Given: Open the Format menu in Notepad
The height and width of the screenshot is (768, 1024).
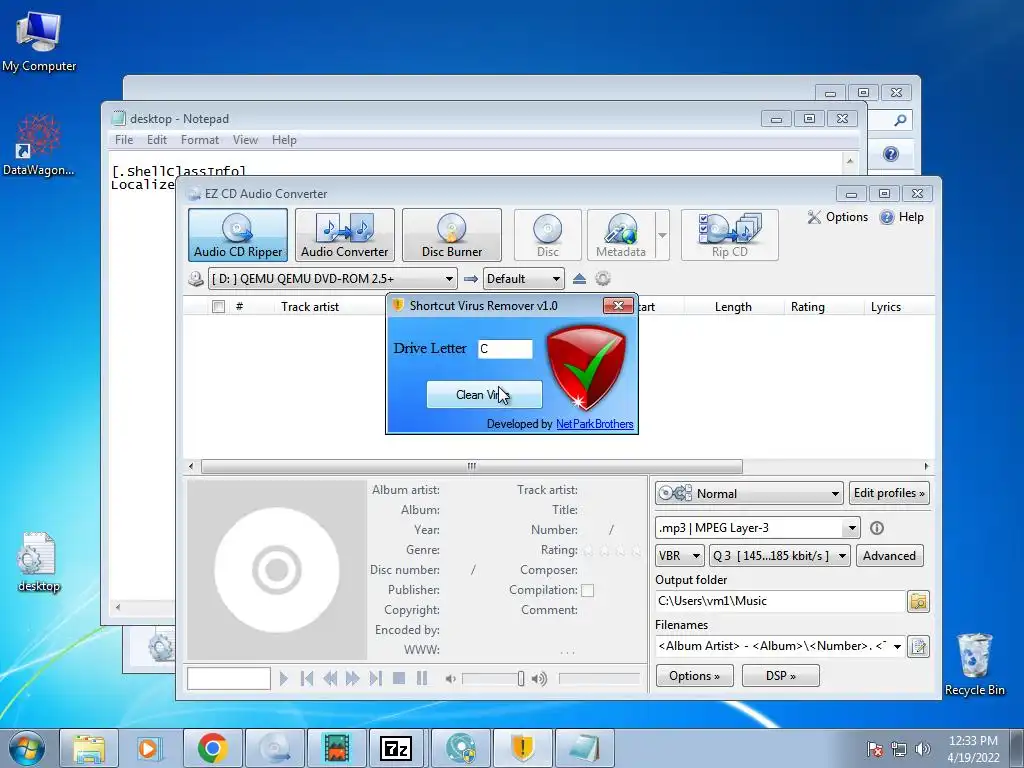Looking at the screenshot, I should [x=200, y=140].
